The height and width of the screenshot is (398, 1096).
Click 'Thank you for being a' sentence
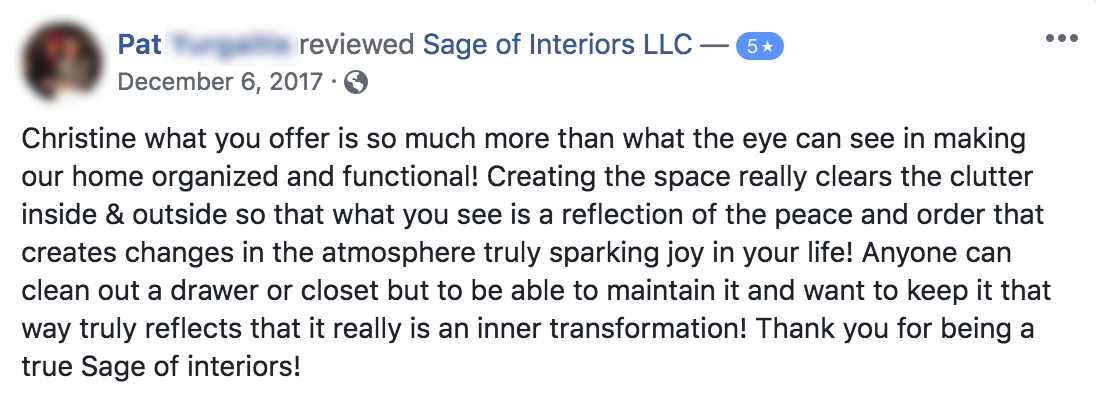tap(887, 328)
